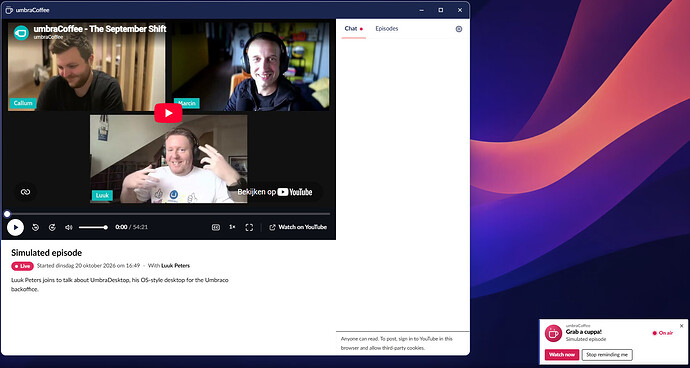
Task: Open settings gear in chat panel
Action: pyautogui.click(x=459, y=29)
